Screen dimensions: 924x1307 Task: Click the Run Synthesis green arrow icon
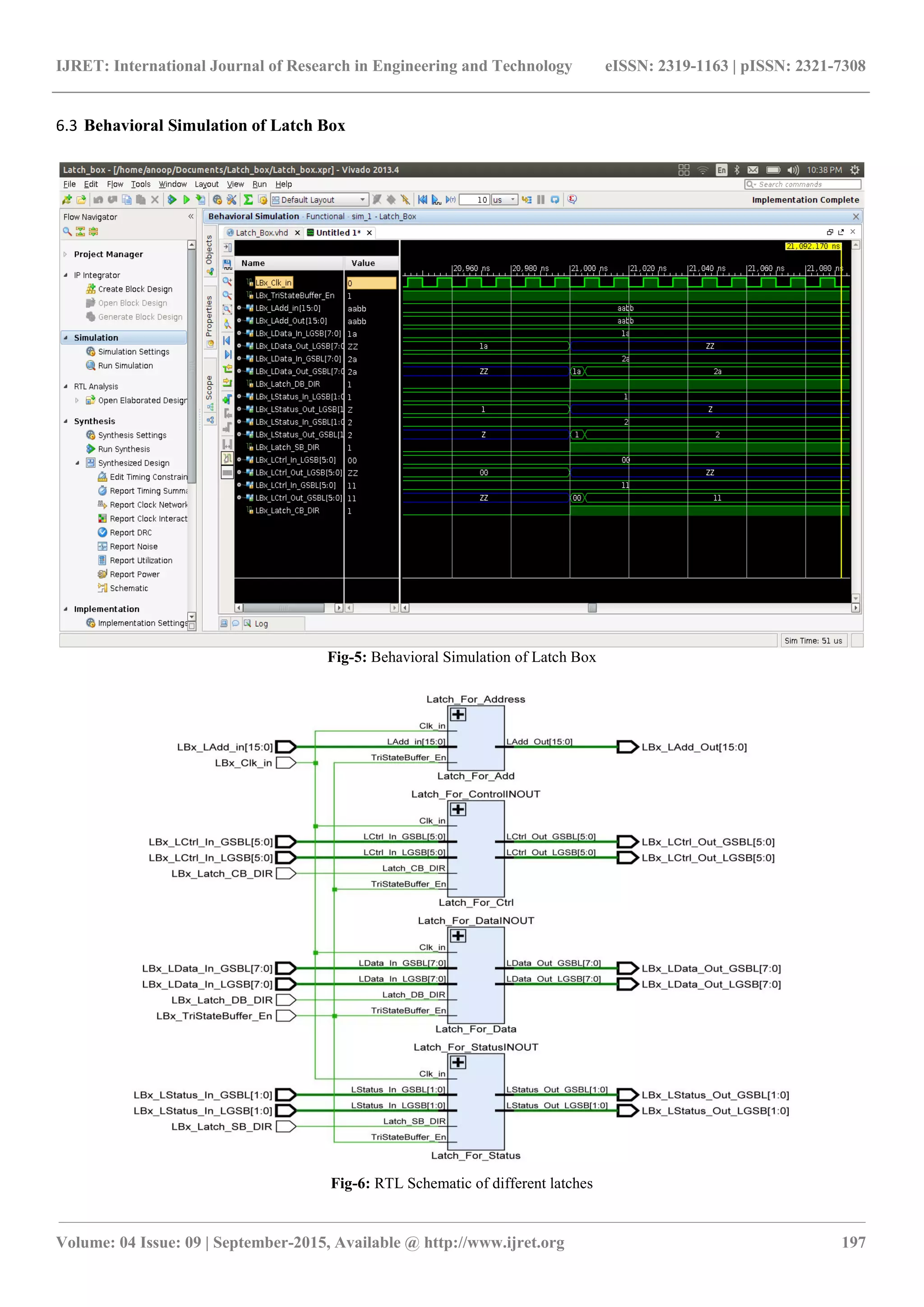point(91,449)
